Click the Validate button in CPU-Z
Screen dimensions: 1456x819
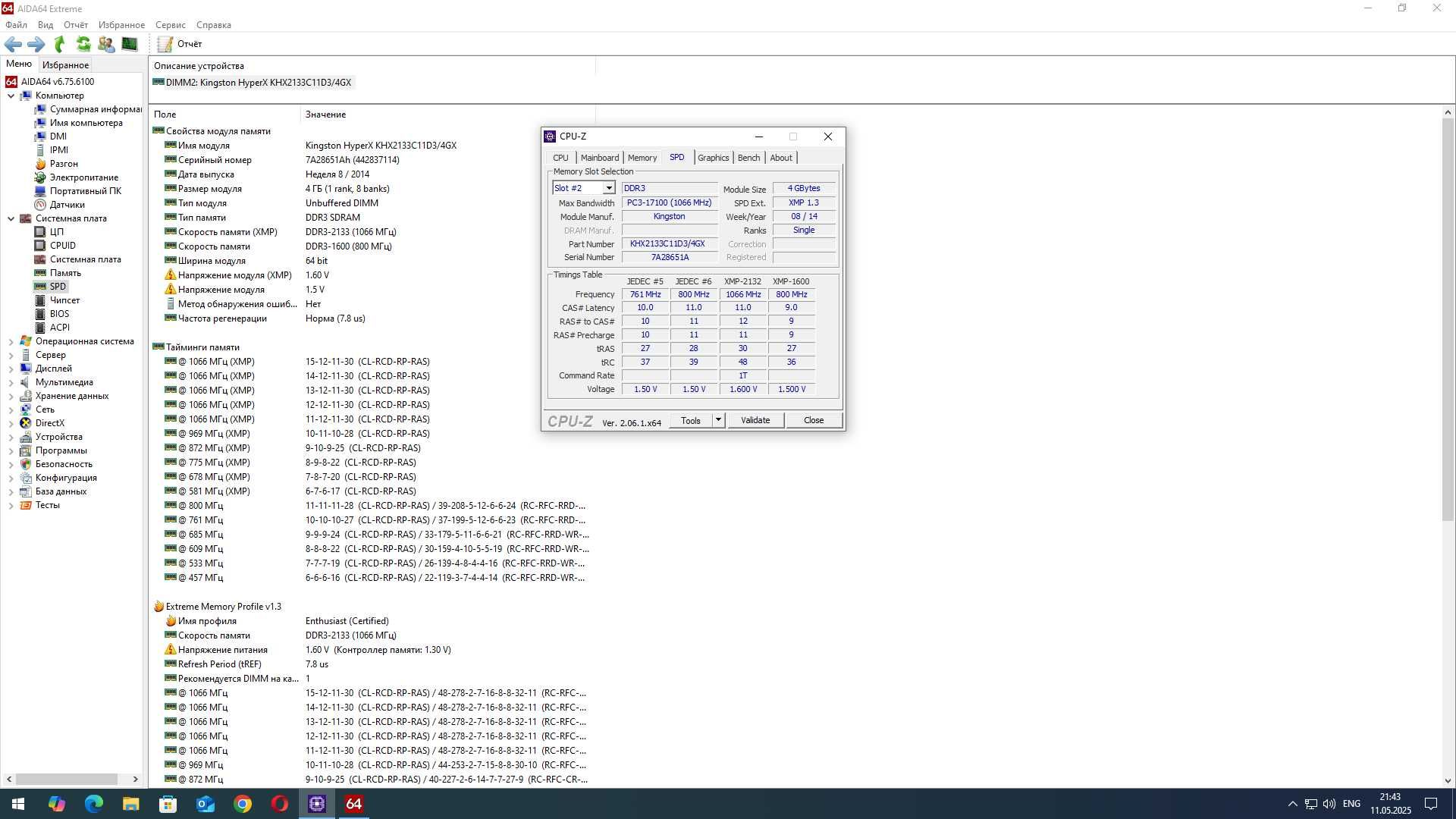point(755,420)
